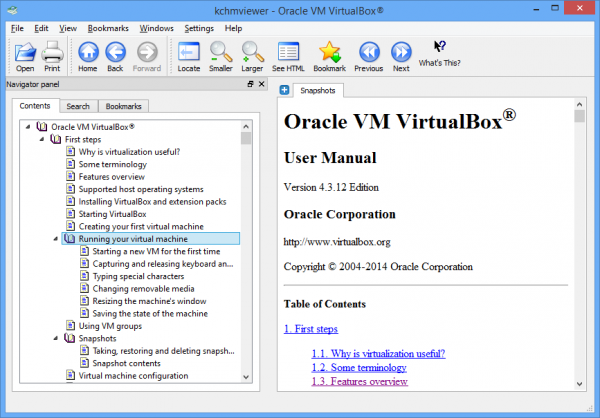
Task: Add a Bookmark with the star icon
Action: (329, 57)
